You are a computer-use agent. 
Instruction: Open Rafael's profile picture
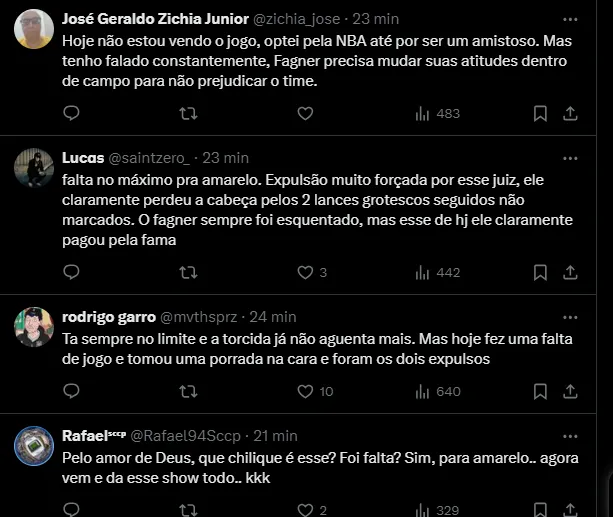click(x=34, y=446)
